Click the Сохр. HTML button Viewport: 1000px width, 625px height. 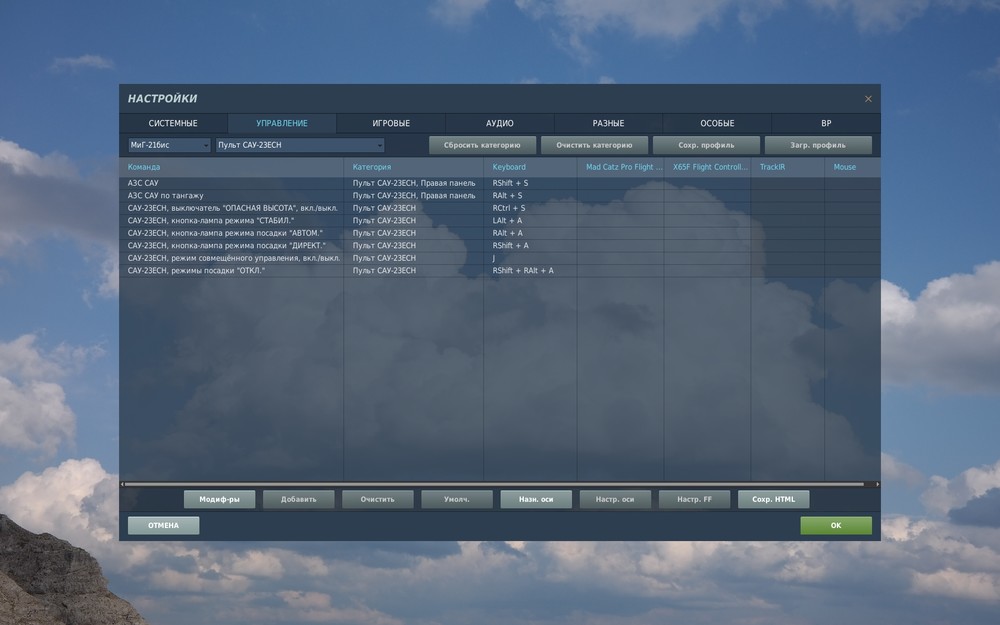[773, 499]
